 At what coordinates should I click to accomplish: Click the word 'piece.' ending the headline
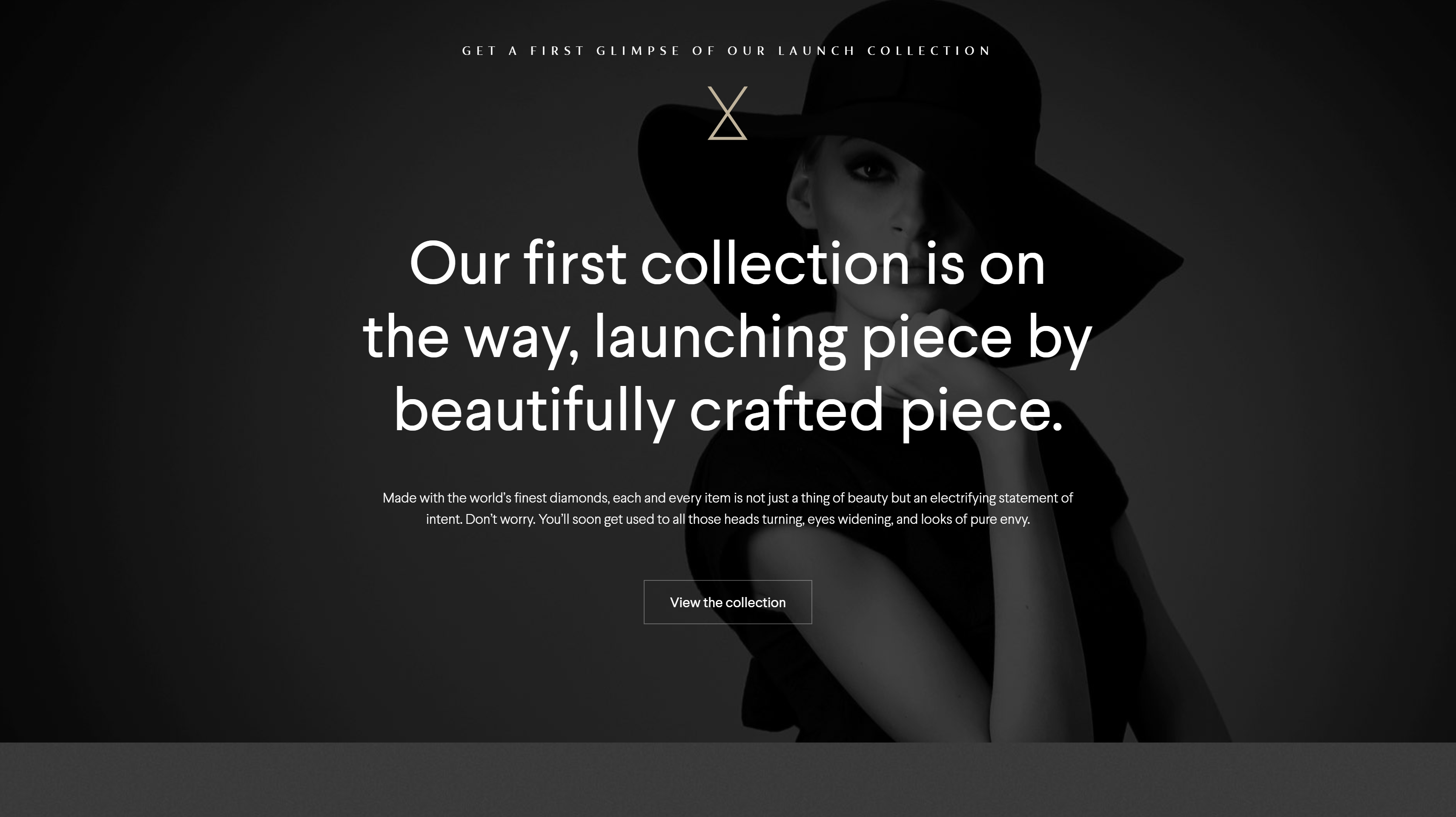(981, 412)
